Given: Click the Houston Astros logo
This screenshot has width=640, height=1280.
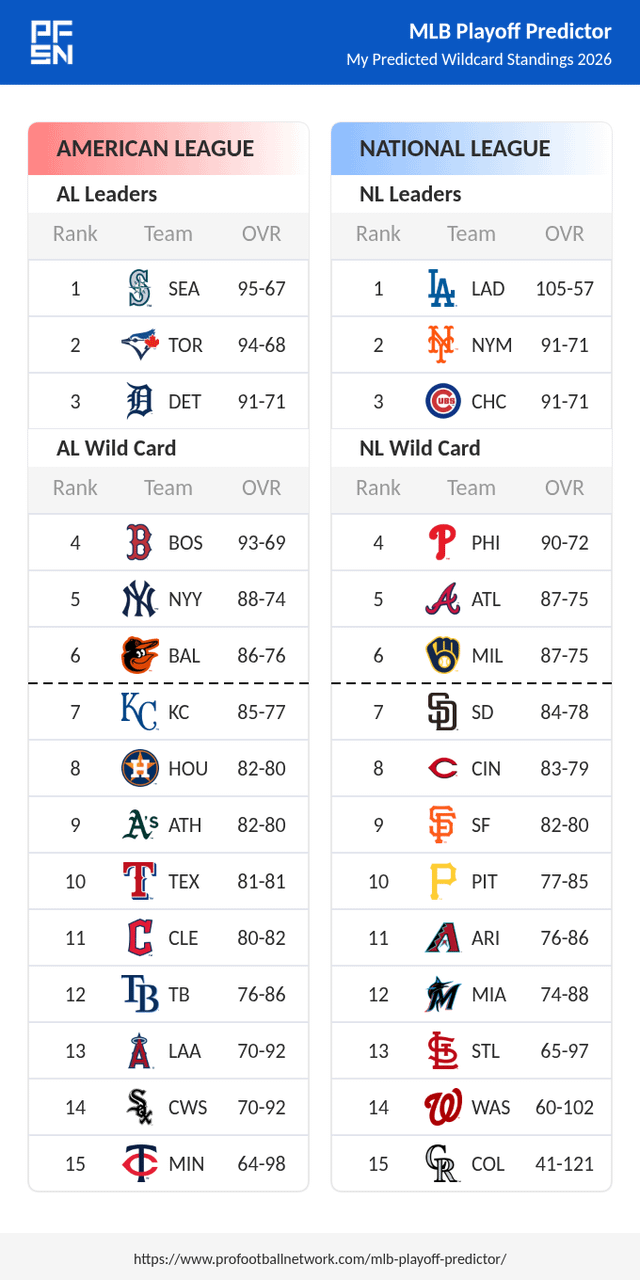Looking at the screenshot, I should click(x=140, y=769).
